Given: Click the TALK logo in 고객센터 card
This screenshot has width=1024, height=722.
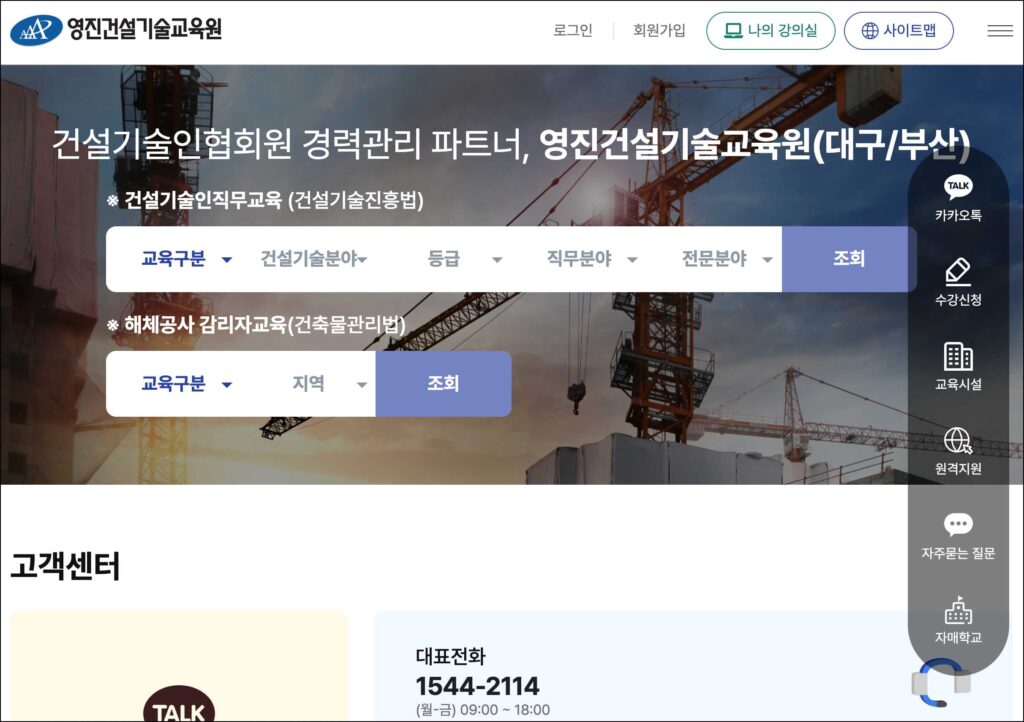Looking at the screenshot, I should point(179,704).
